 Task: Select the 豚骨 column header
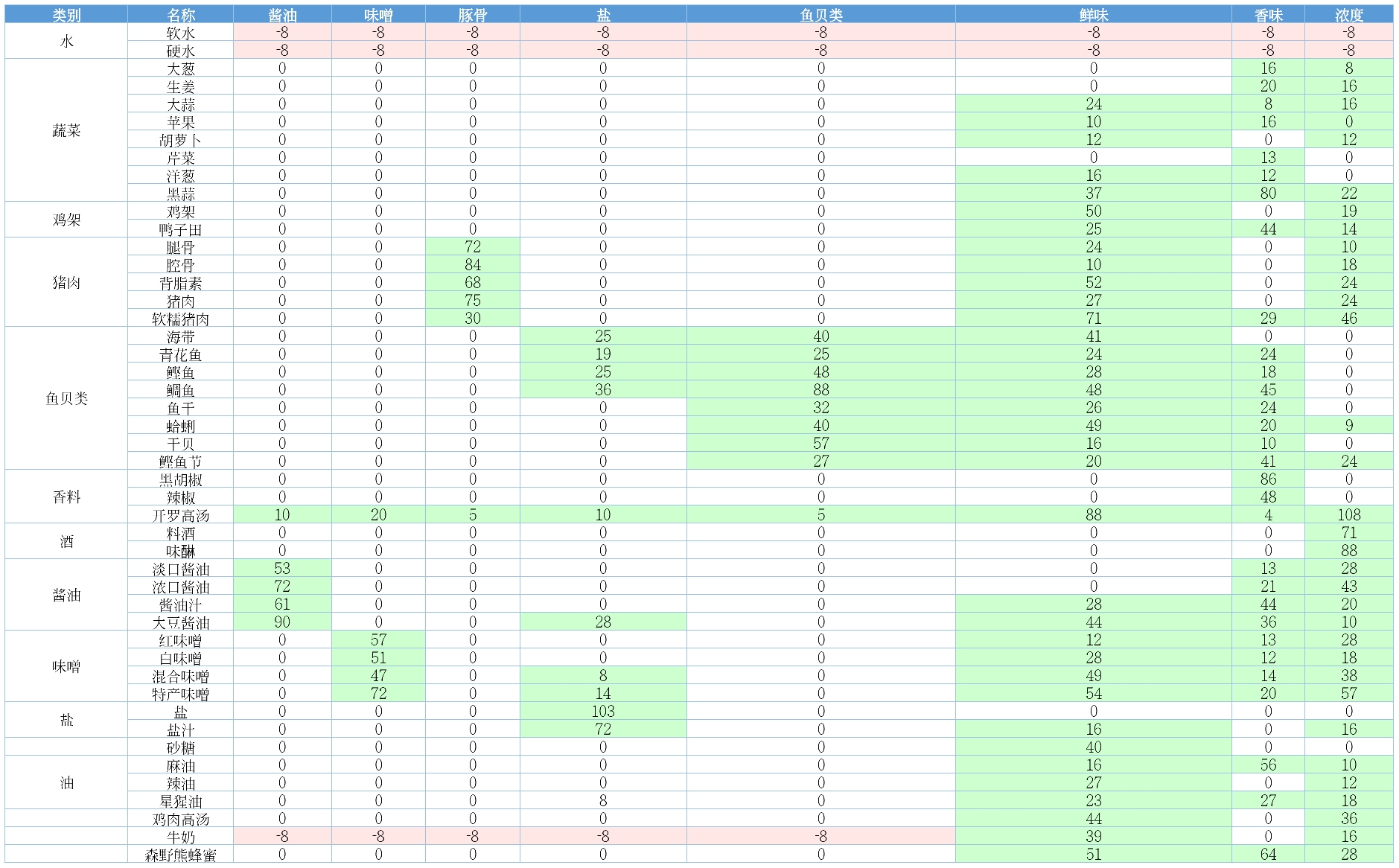click(x=472, y=15)
